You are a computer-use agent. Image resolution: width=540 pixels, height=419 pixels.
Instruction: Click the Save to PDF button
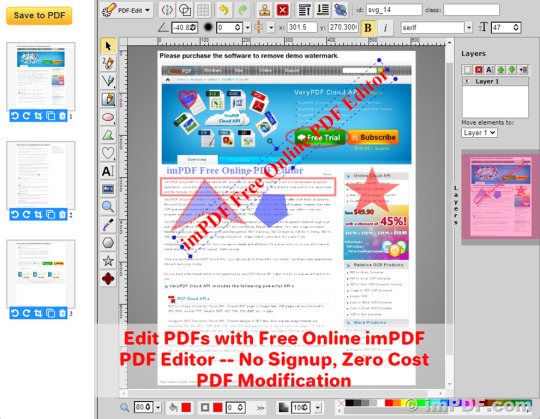[x=39, y=15]
